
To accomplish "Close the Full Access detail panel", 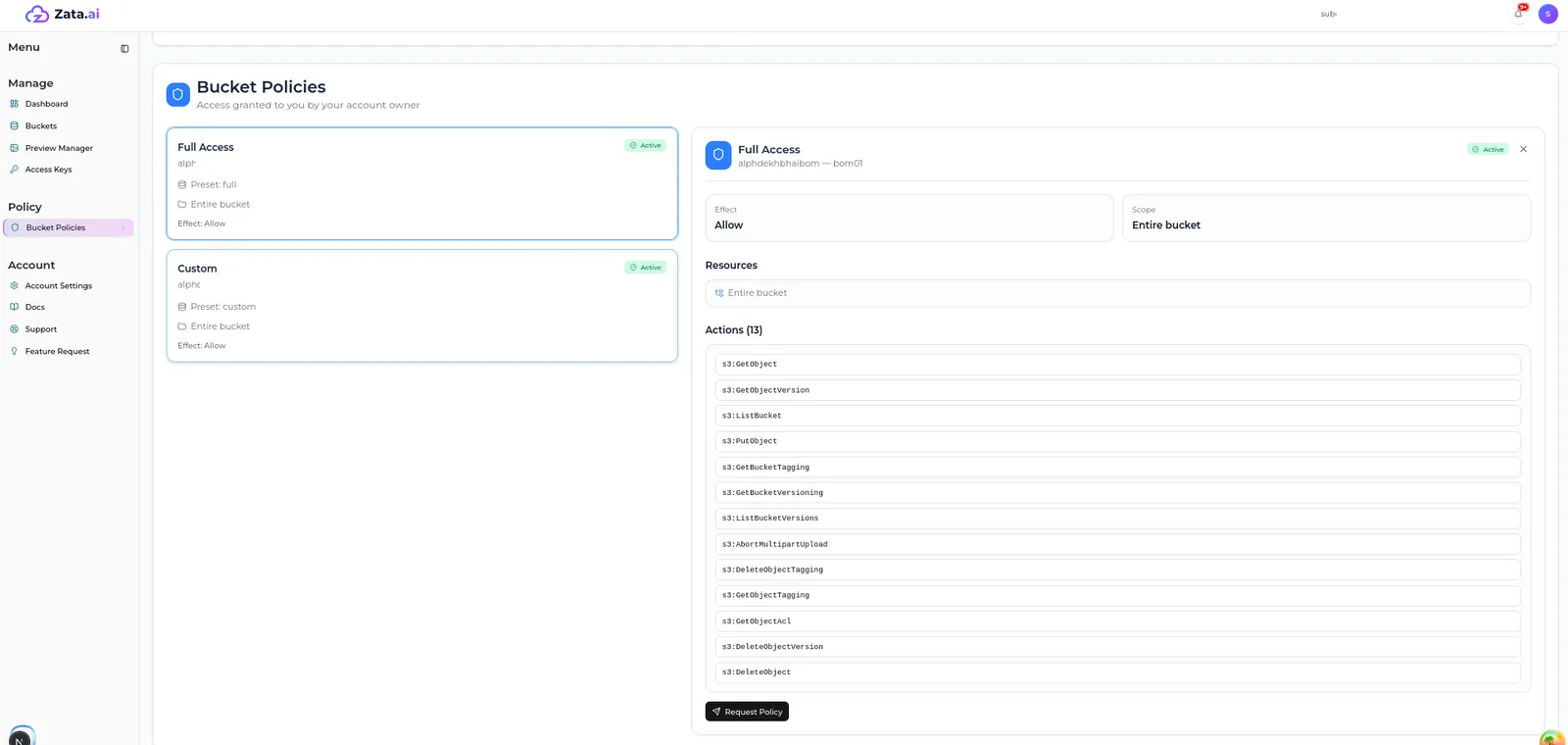I will (x=1523, y=149).
